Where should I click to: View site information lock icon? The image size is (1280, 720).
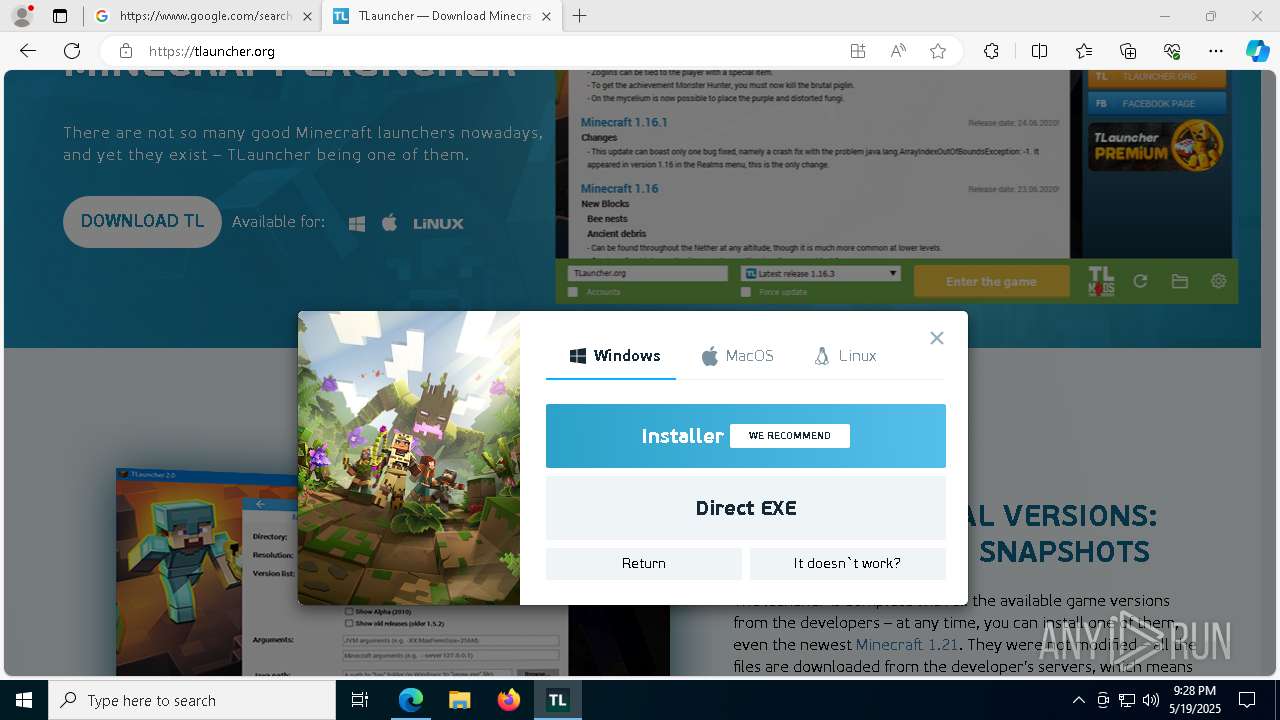click(125, 51)
